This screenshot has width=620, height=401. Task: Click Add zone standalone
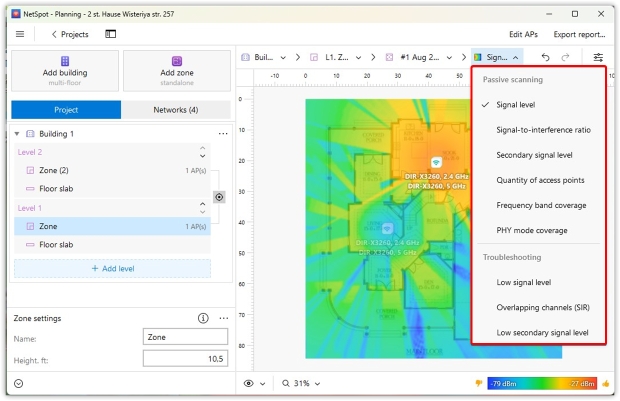177,71
